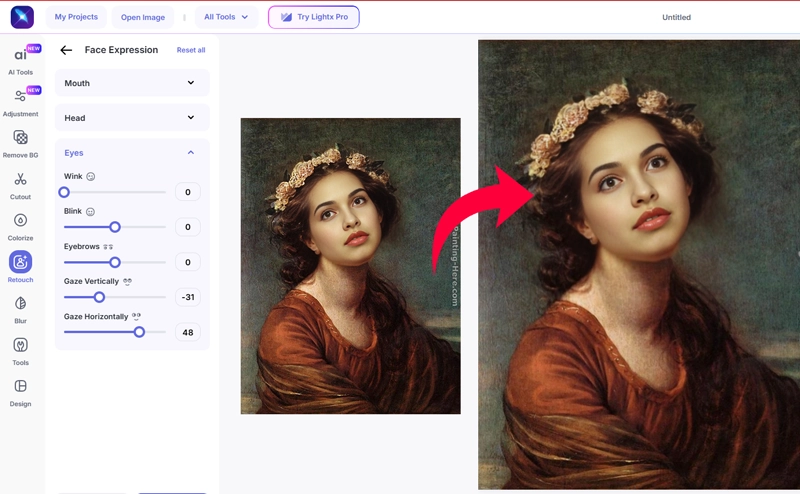The height and width of the screenshot is (494, 800).
Task: Click the Blink slider handle
Action: pyautogui.click(x=115, y=227)
